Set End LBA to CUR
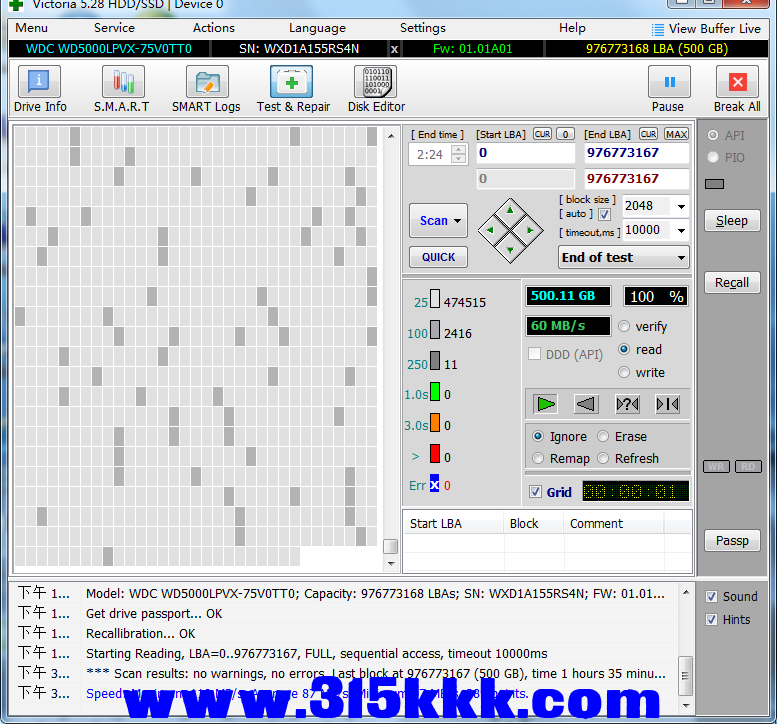The width and height of the screenshot is (777, 724). [648, 134]
